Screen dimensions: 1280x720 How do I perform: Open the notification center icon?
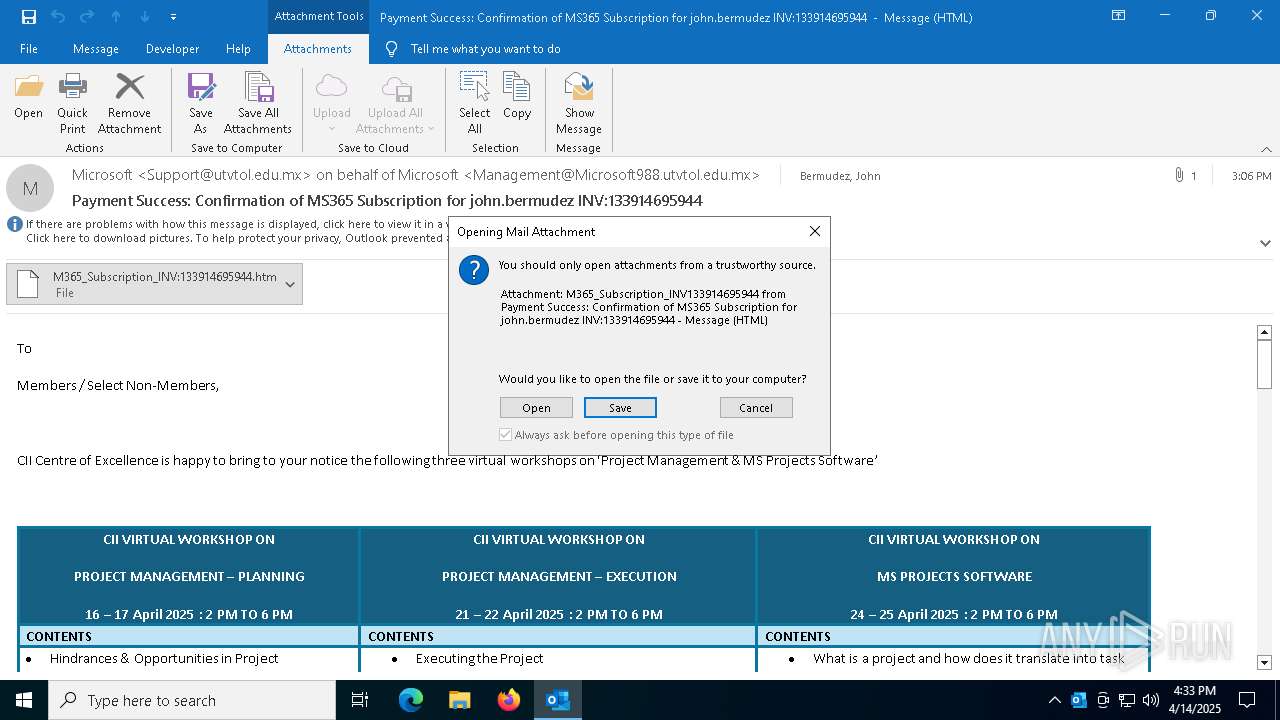(1247, 700)
